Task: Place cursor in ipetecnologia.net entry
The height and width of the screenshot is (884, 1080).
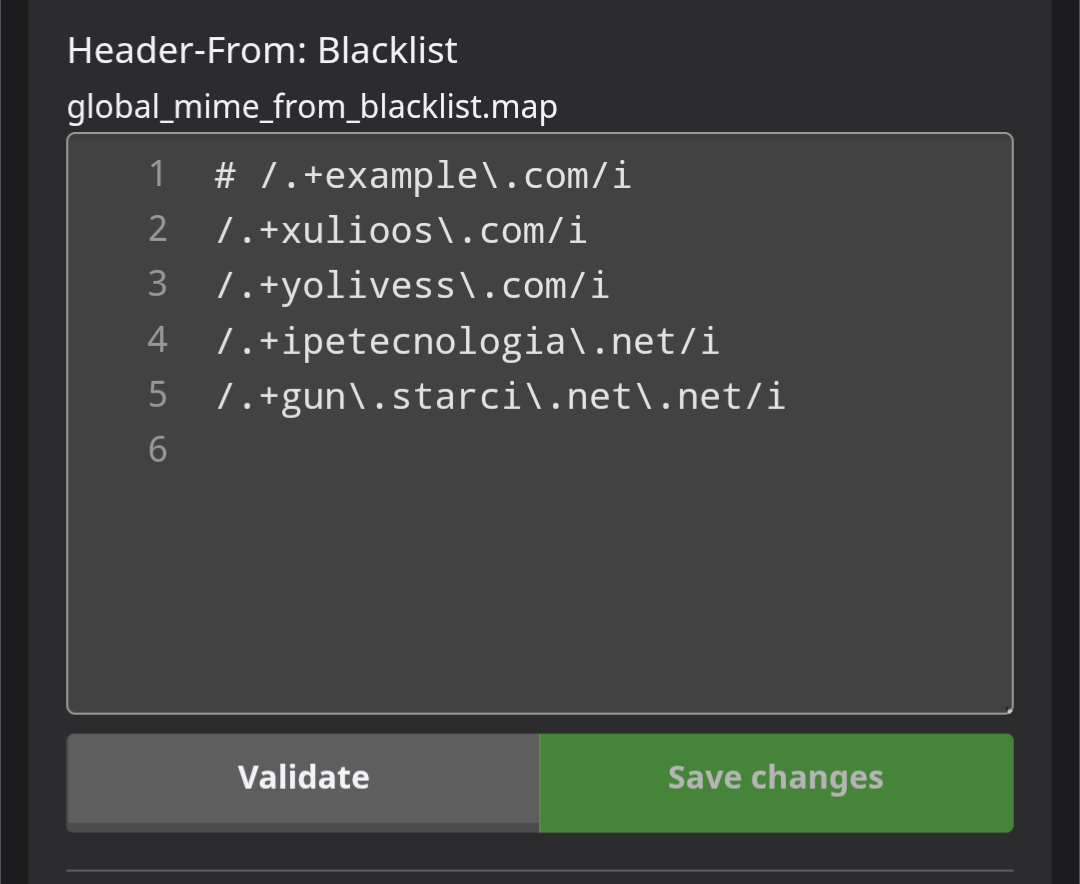Action: point(467,341)
